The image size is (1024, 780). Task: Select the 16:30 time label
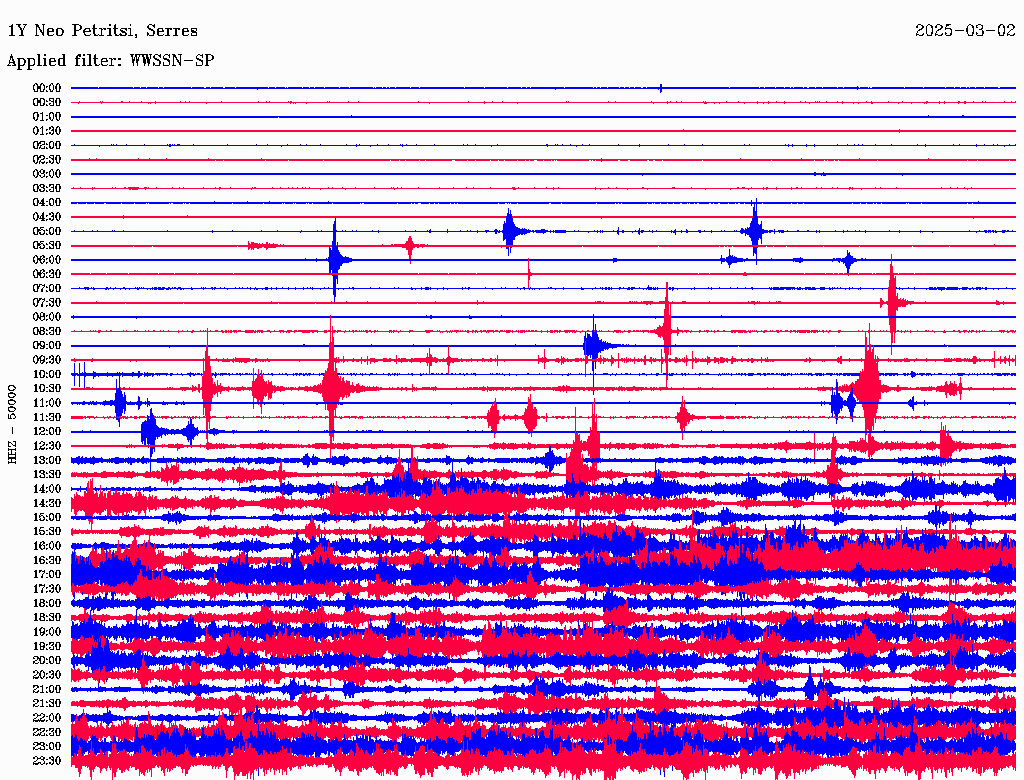click(x=47, y=560)
